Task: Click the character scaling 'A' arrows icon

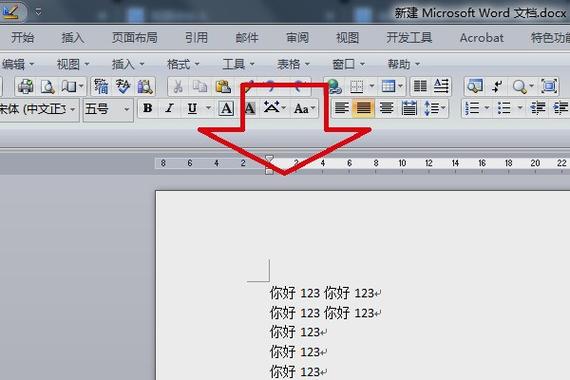Action: [272, 108]
